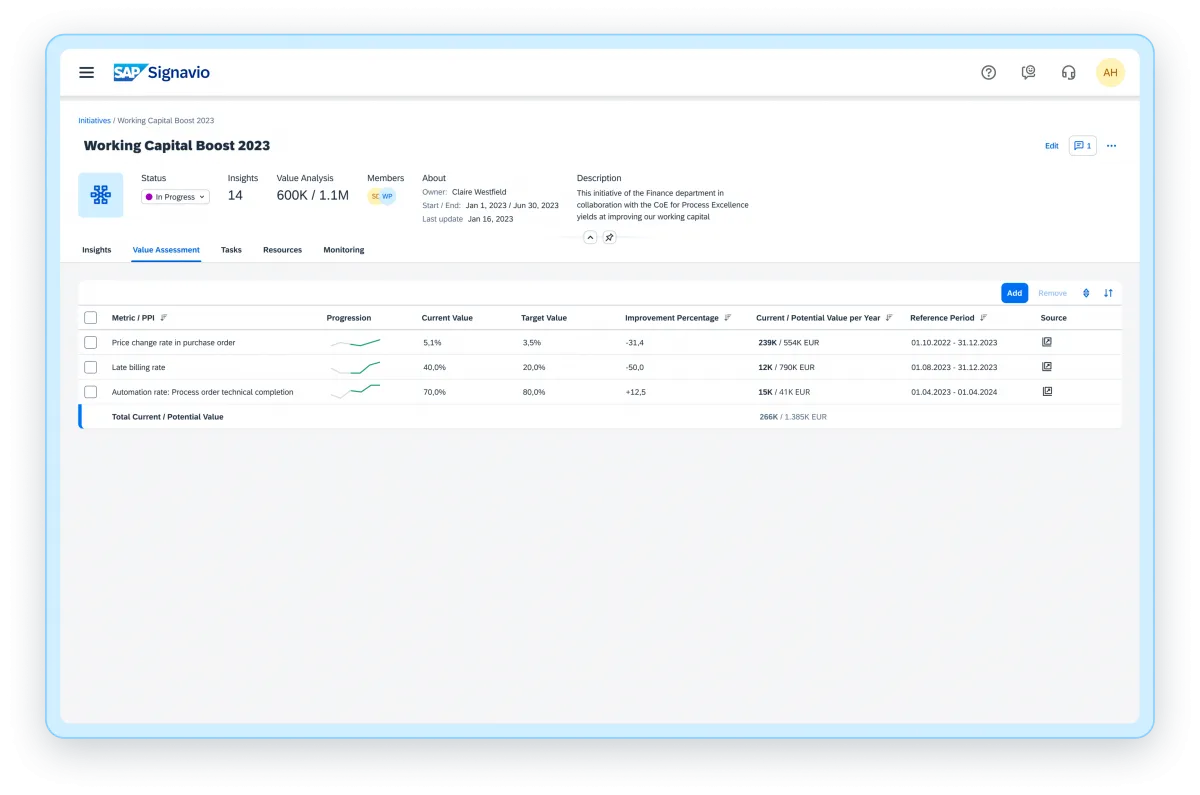Click progression sparkline for Late billing rate
Screen dimensions: 1200x795
click(356, 367)
